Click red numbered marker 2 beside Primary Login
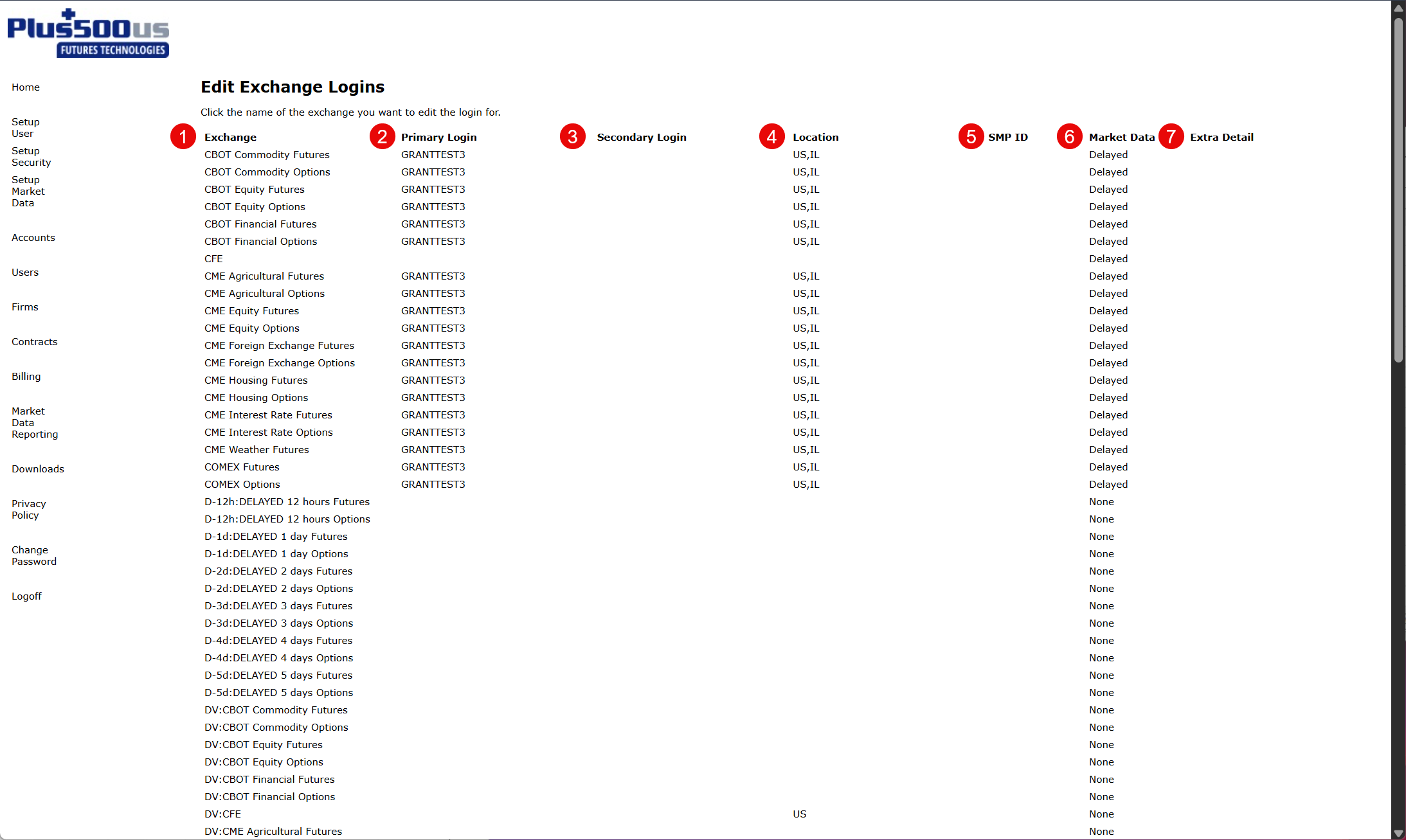The height and width of the screenshot is (840, 1406). (382, 137)
